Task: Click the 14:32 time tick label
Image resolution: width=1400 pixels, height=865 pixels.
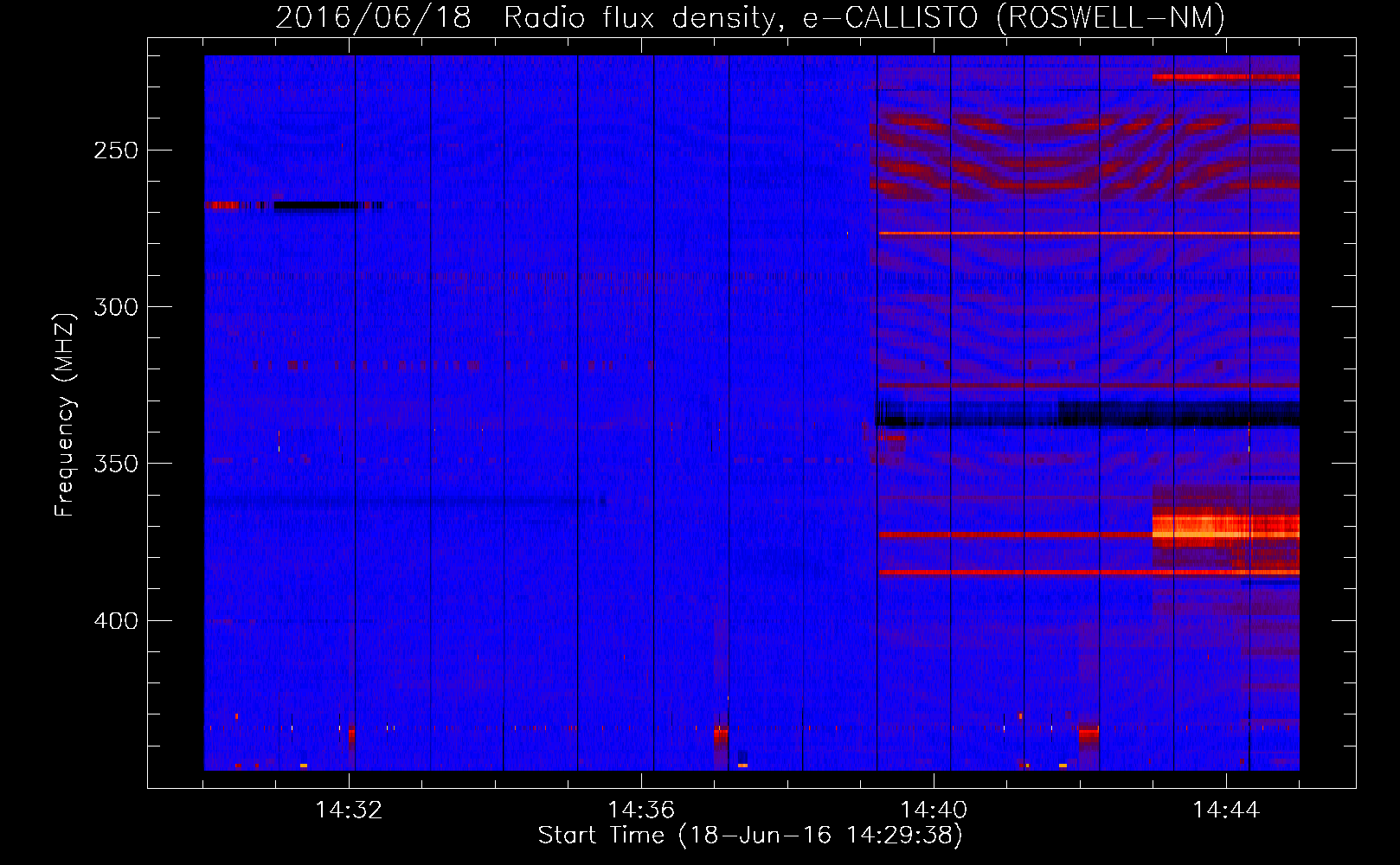Action: coord(349,811)
